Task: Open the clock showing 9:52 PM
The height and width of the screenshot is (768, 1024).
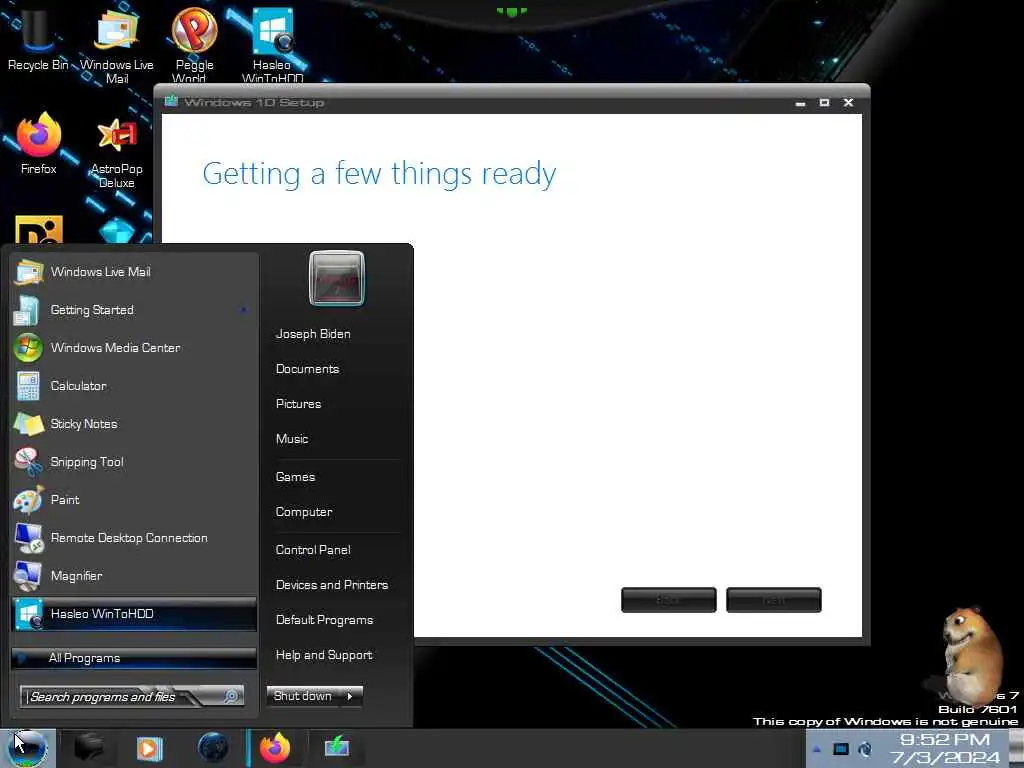Action: [x=944, y=749]
